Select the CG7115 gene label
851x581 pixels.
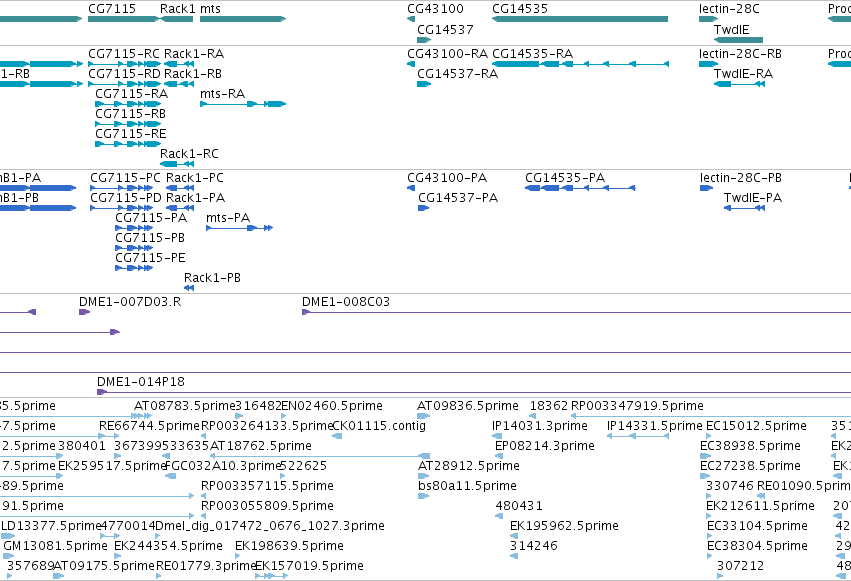tap(112, 9)
